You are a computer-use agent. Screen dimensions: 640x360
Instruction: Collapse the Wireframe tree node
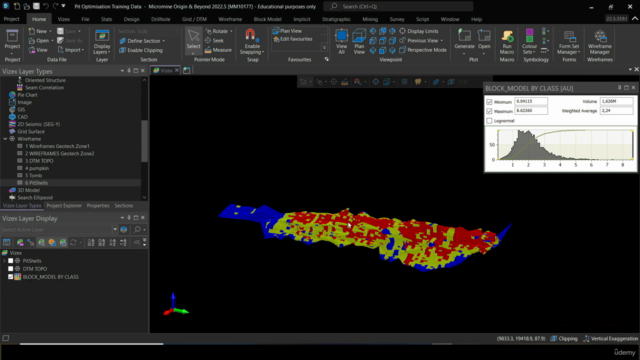[x=5, y=139]
